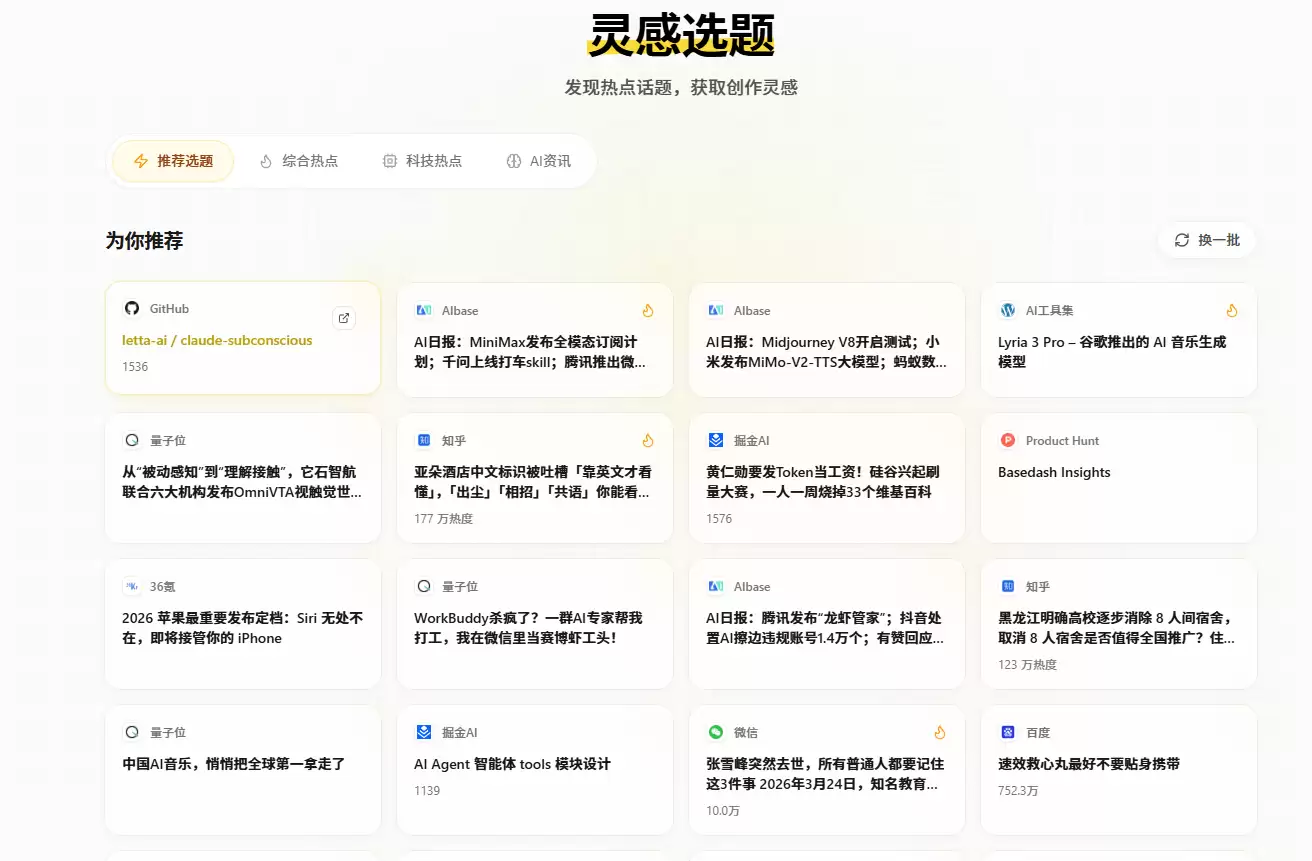Click the refresh icon beside 换一批

tap(1182, 240)
